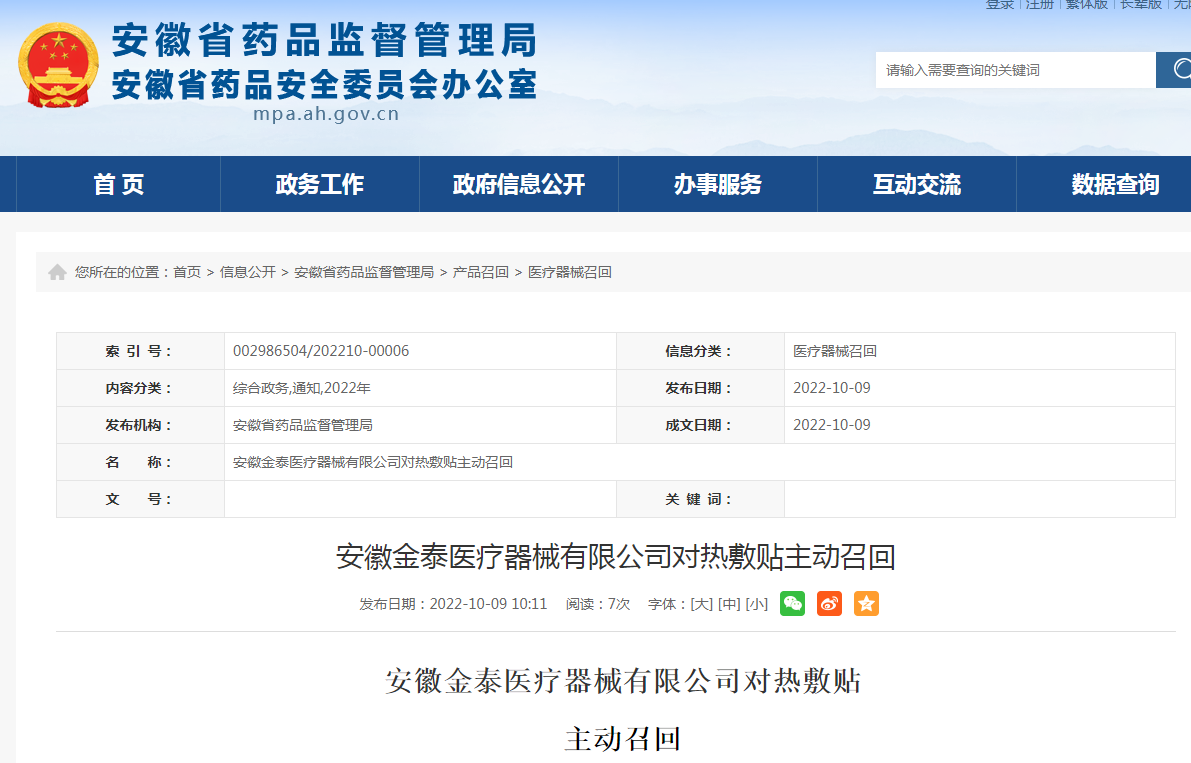
Task: Click the body heading line 主动召回
Action: coord(623,739)
